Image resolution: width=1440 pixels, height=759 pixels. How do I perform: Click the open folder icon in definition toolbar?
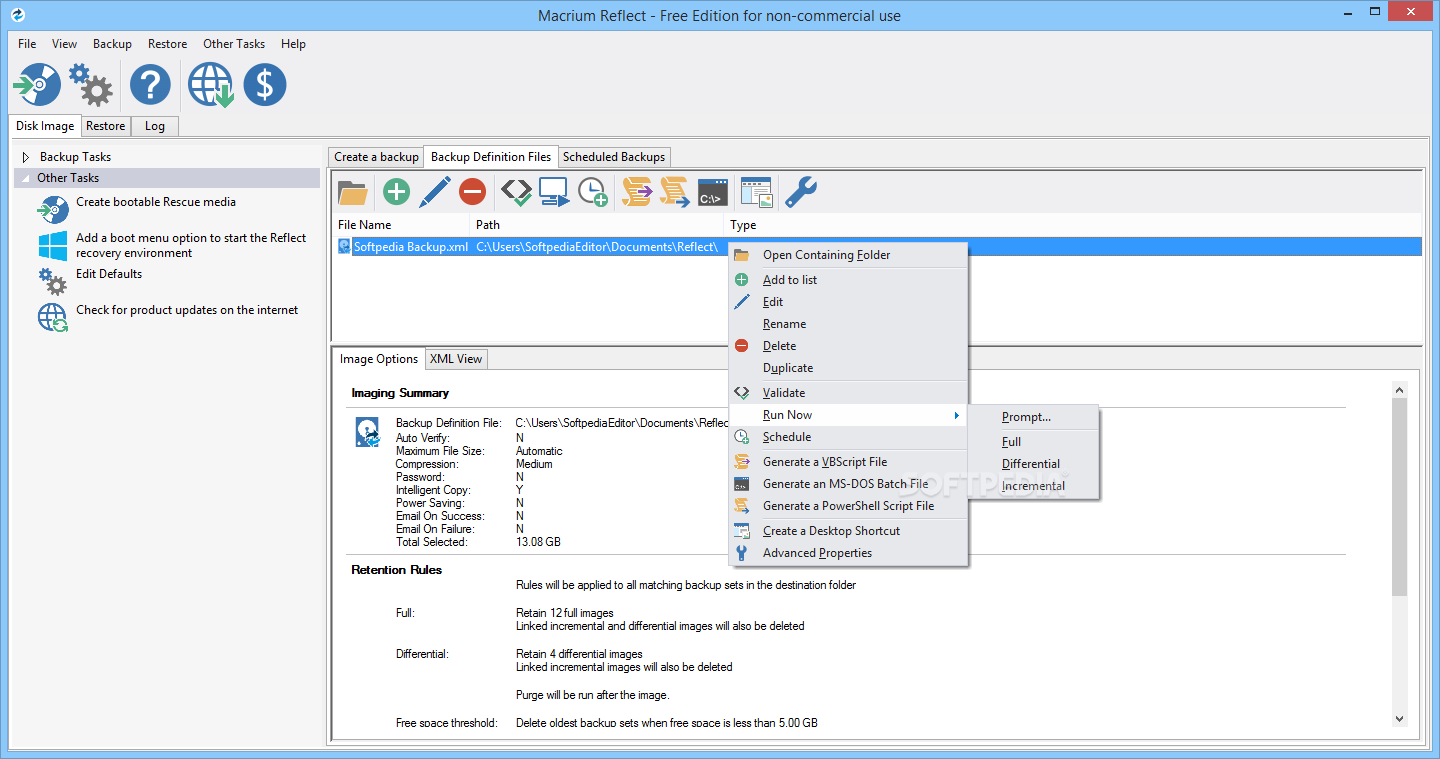pyautogui.click(x=353, y=191)
